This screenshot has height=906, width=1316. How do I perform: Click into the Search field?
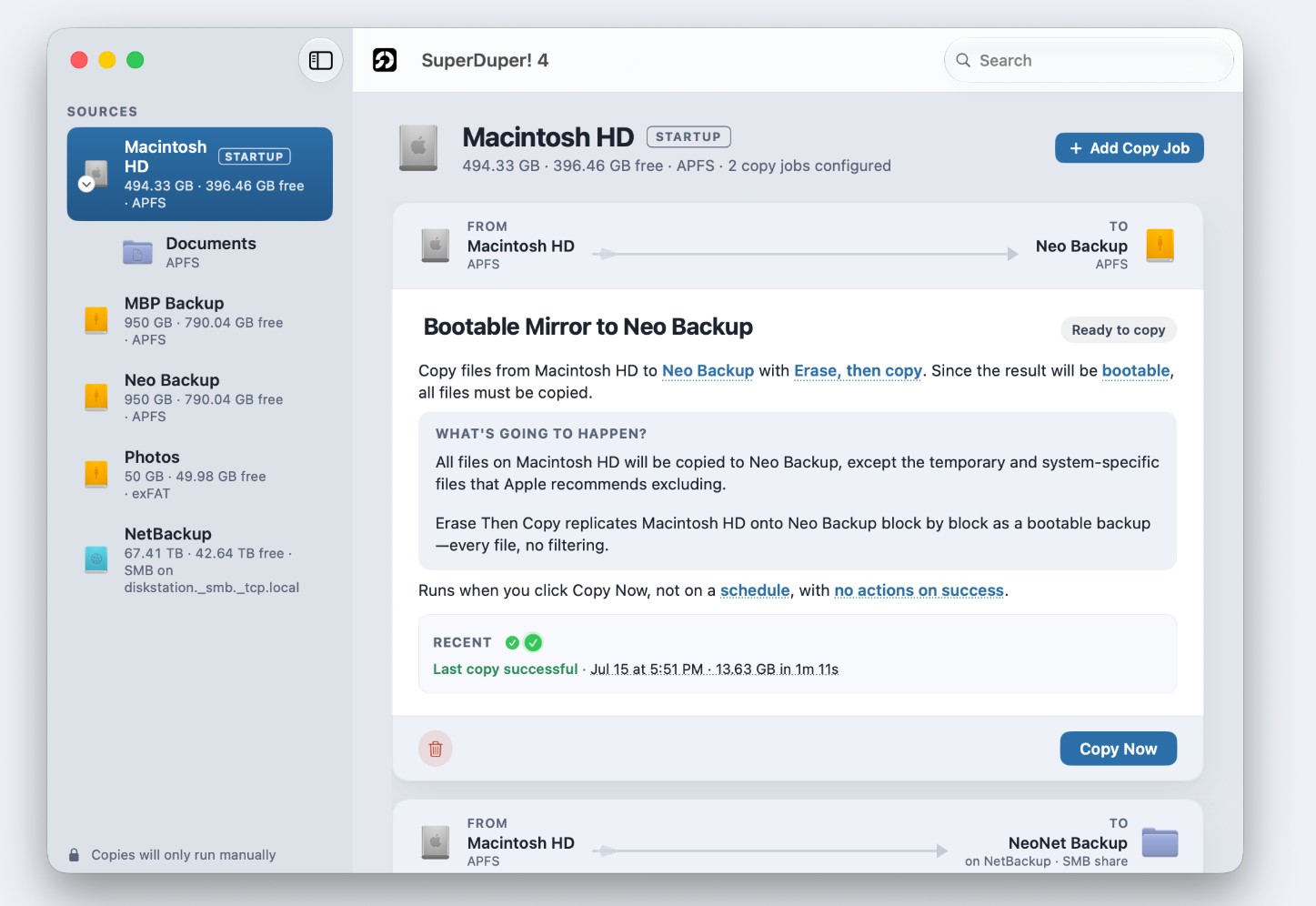click(1089, 60)
